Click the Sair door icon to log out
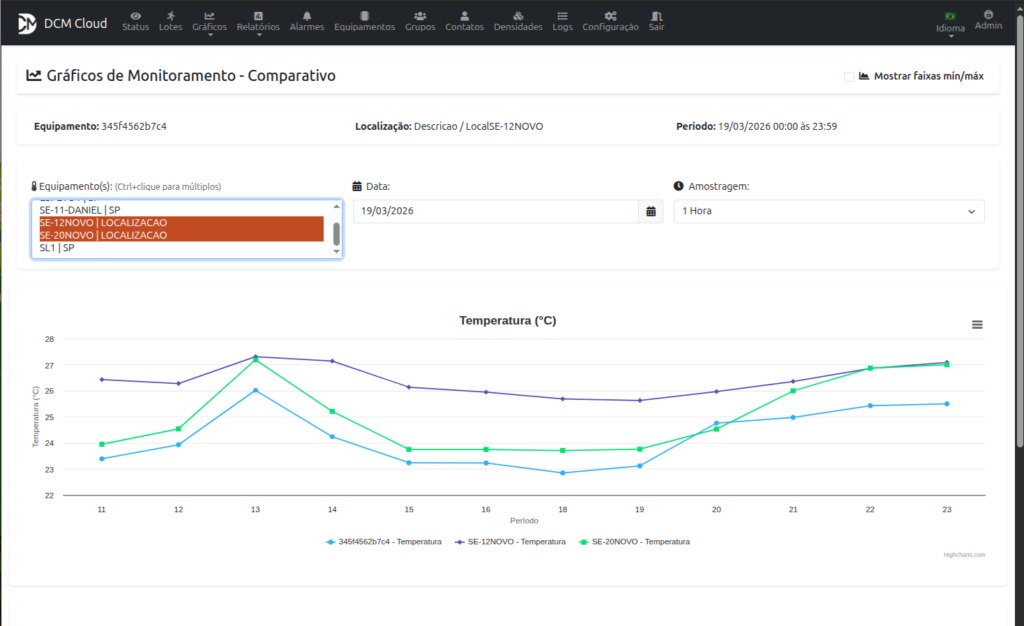The height and width of the screenshot is (626, 1024). [656, 16]
